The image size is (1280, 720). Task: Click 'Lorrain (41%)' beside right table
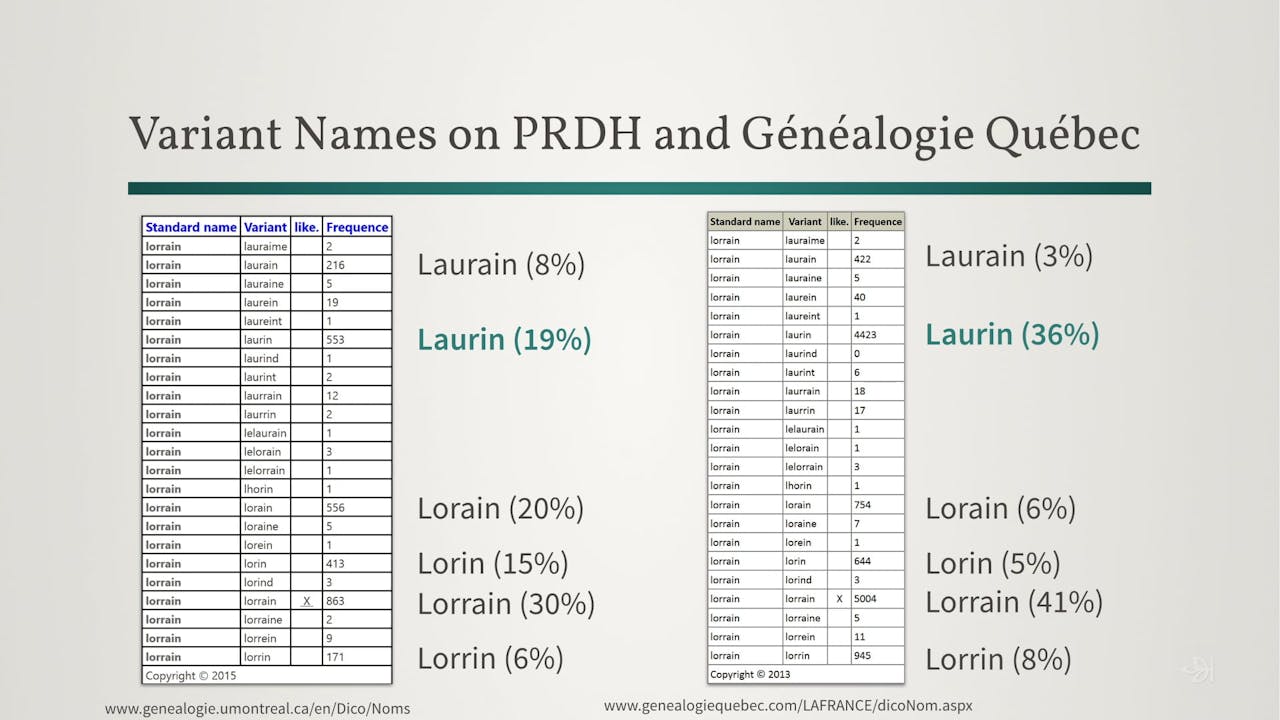1016,602
